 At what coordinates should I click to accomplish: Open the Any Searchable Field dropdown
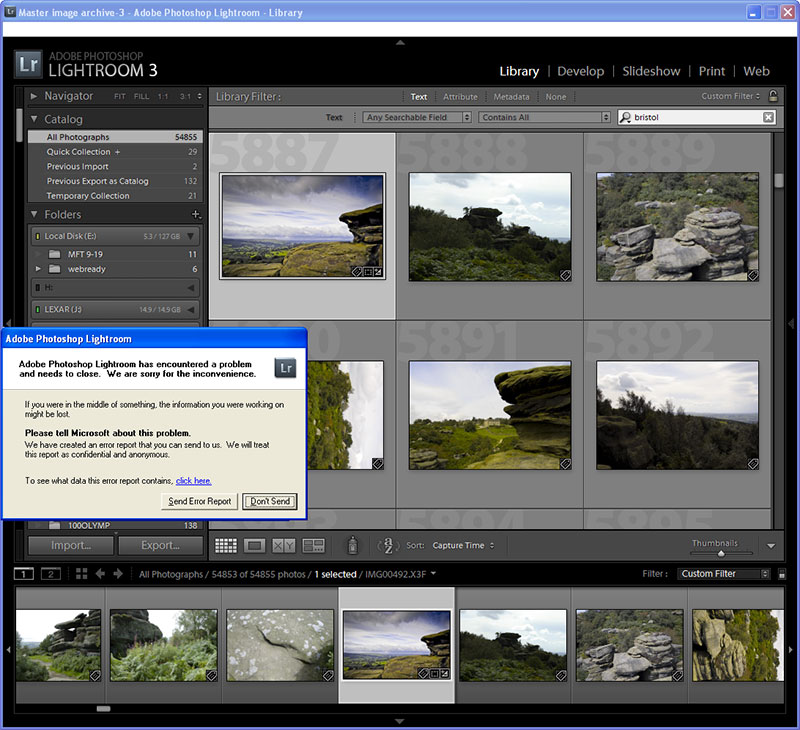pyautogui.click(x=418, y=117)
